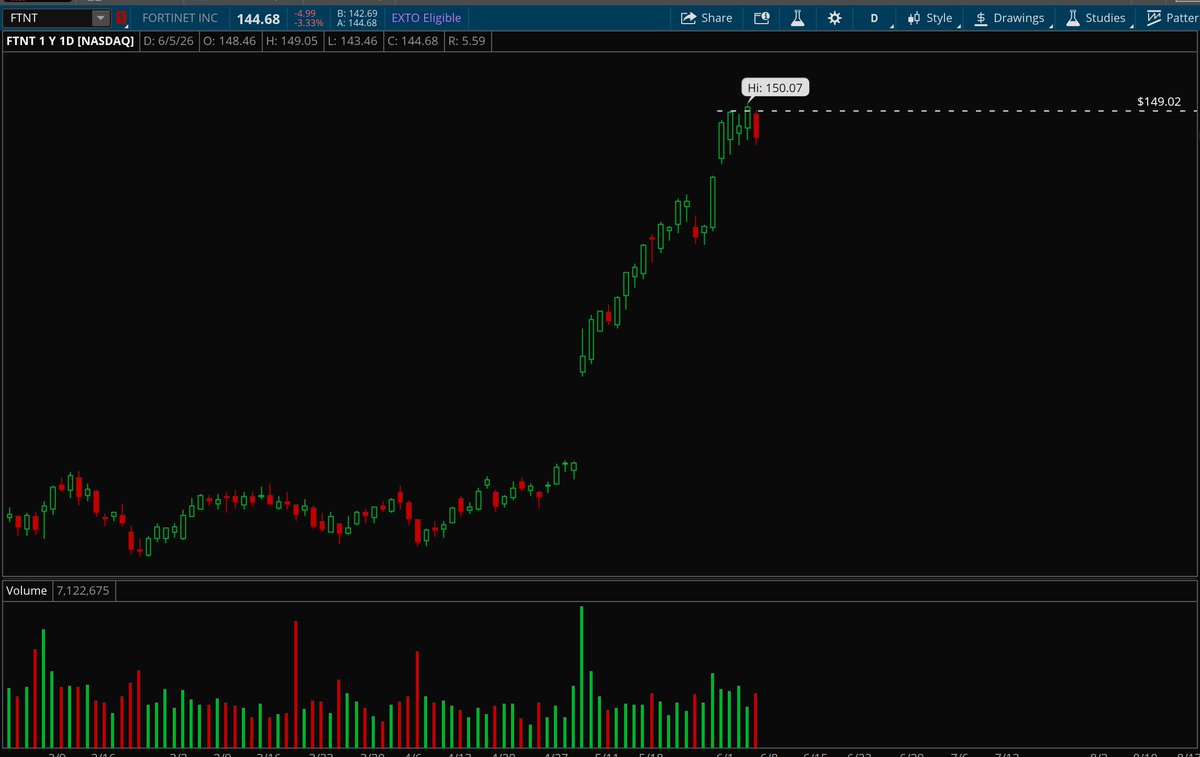Click the Share button

(x=706, y=18)
